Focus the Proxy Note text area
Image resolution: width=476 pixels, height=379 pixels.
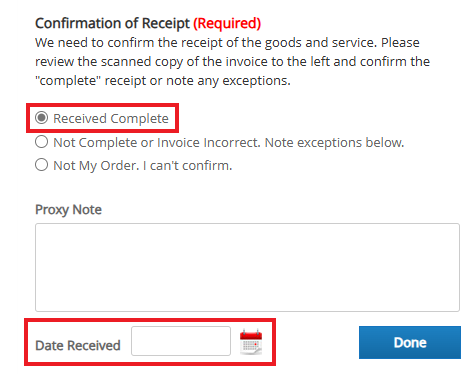247,267
